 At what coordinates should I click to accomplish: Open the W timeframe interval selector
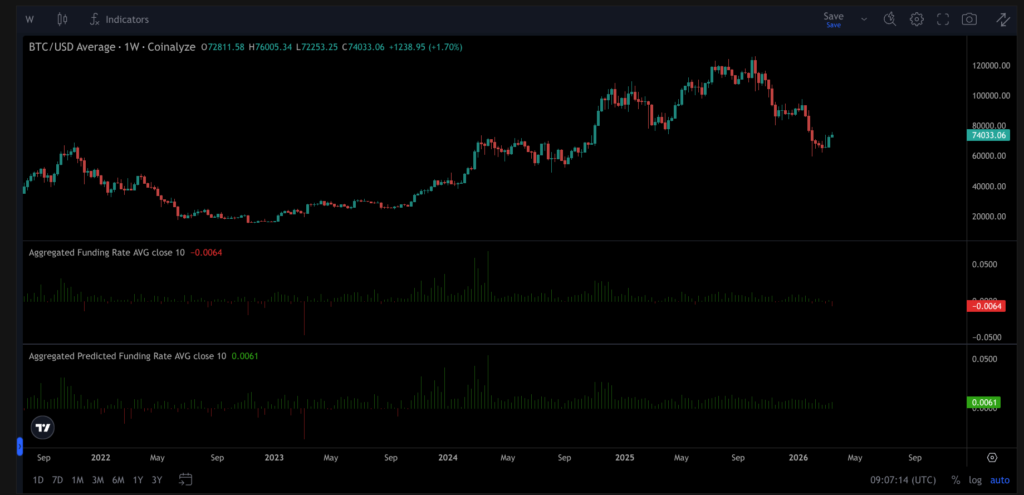[29, 19]
